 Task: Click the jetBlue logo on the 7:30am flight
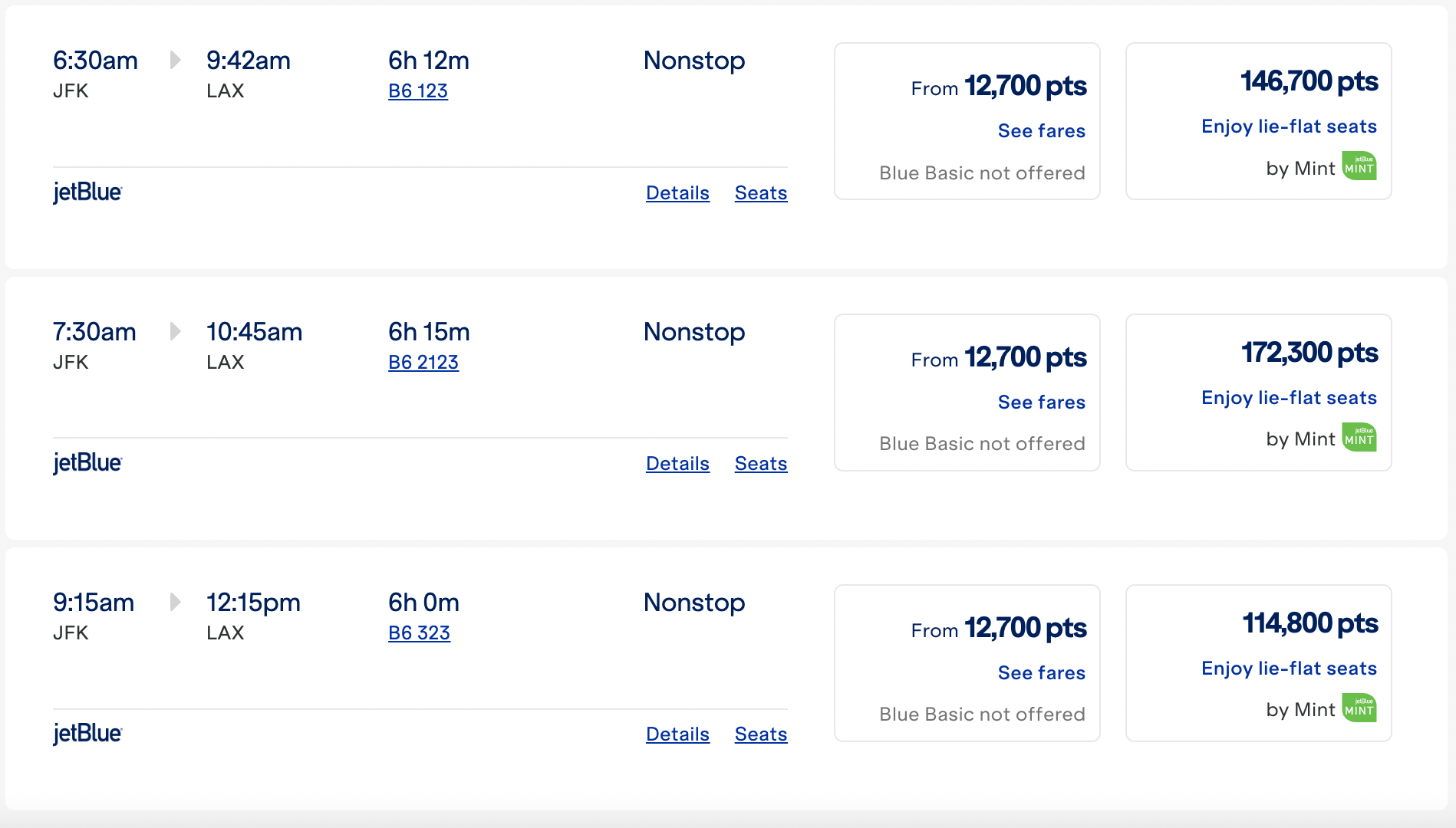[87, 463]
